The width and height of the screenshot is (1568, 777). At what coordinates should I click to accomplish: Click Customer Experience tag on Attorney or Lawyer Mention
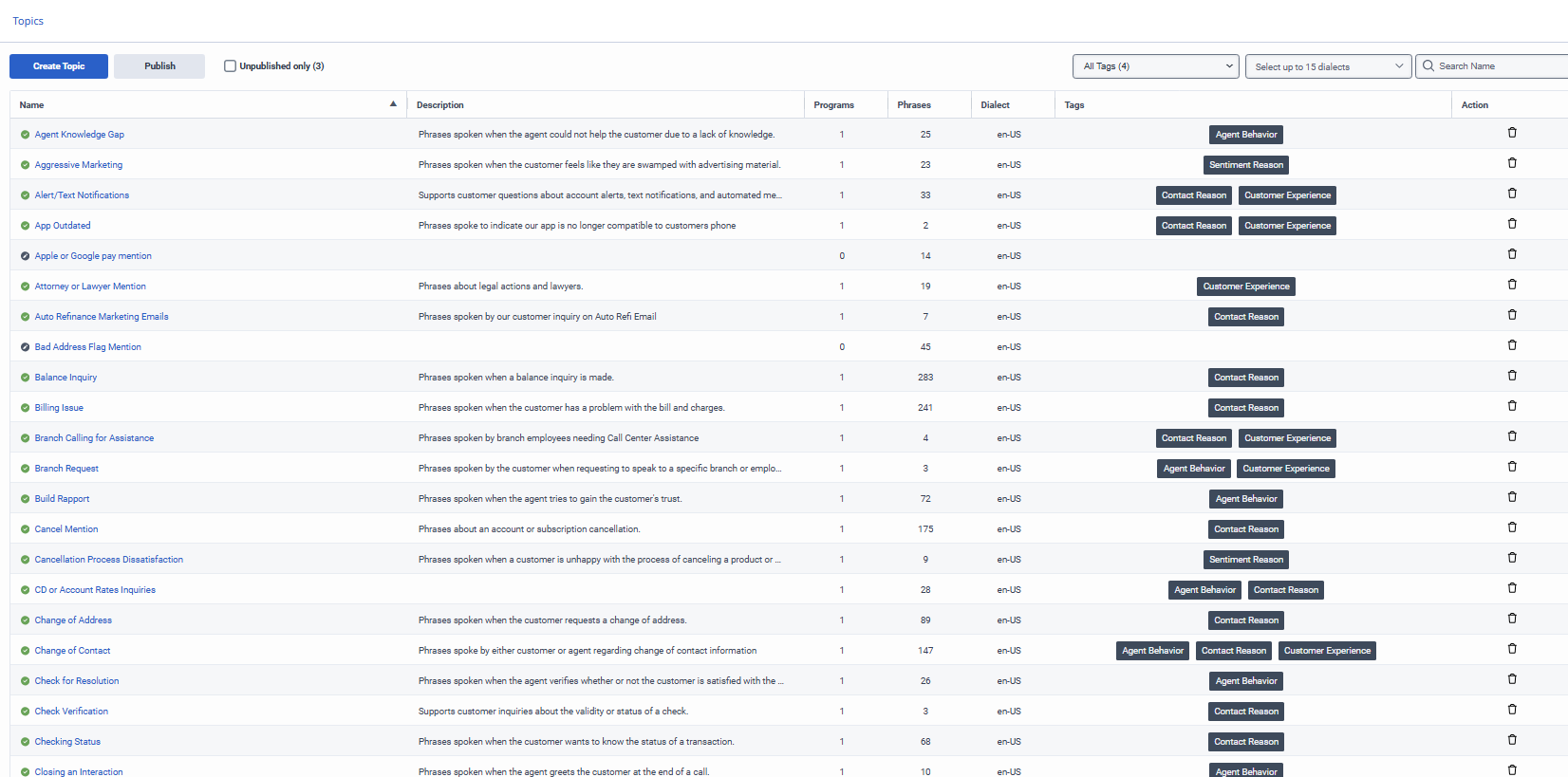1246,287
